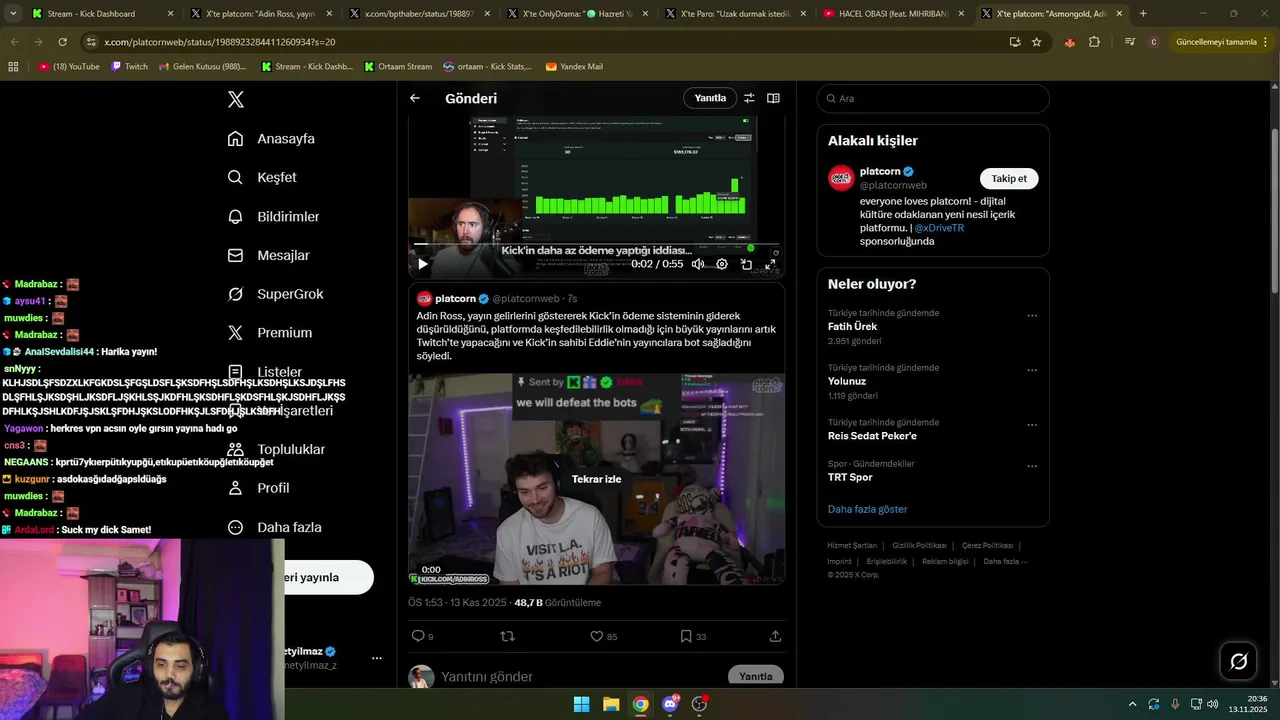This screenshot has height=720, width=1280.
Task: Follow platcorn with Takip et
Action: [1009, 179]
